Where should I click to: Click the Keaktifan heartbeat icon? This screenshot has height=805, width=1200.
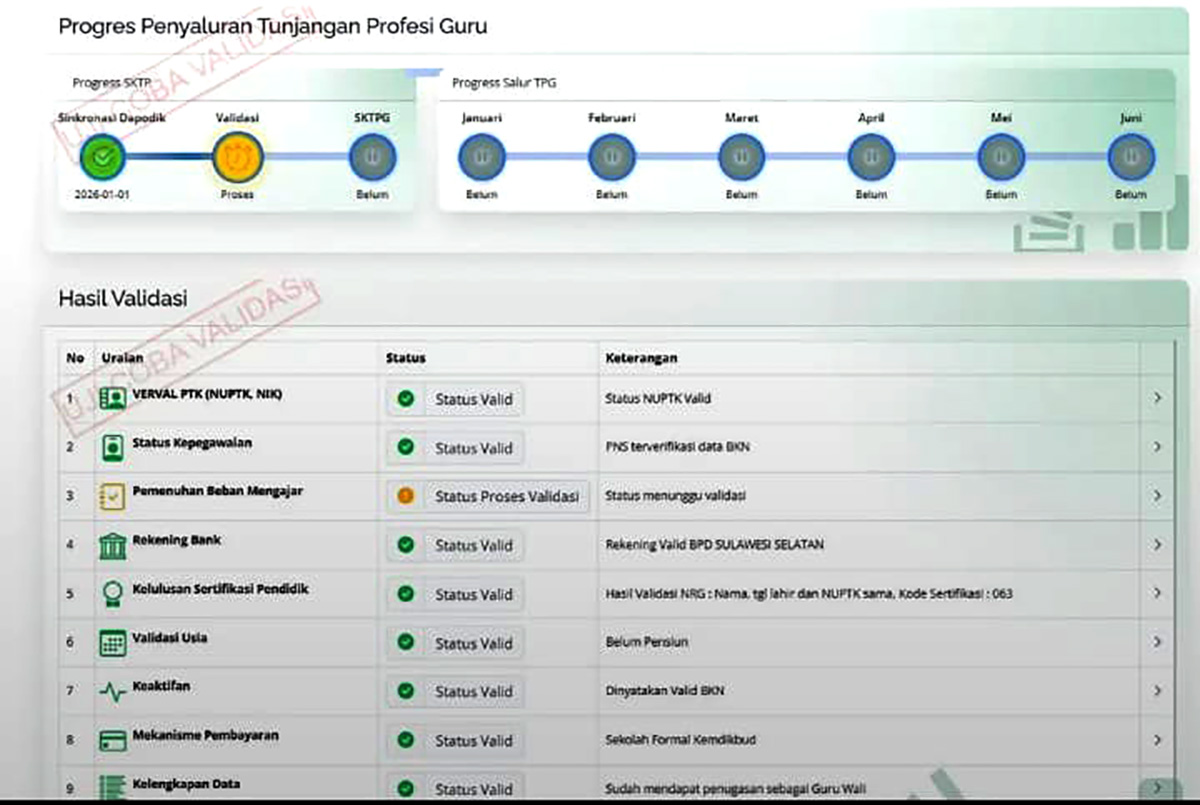(113, 689)
